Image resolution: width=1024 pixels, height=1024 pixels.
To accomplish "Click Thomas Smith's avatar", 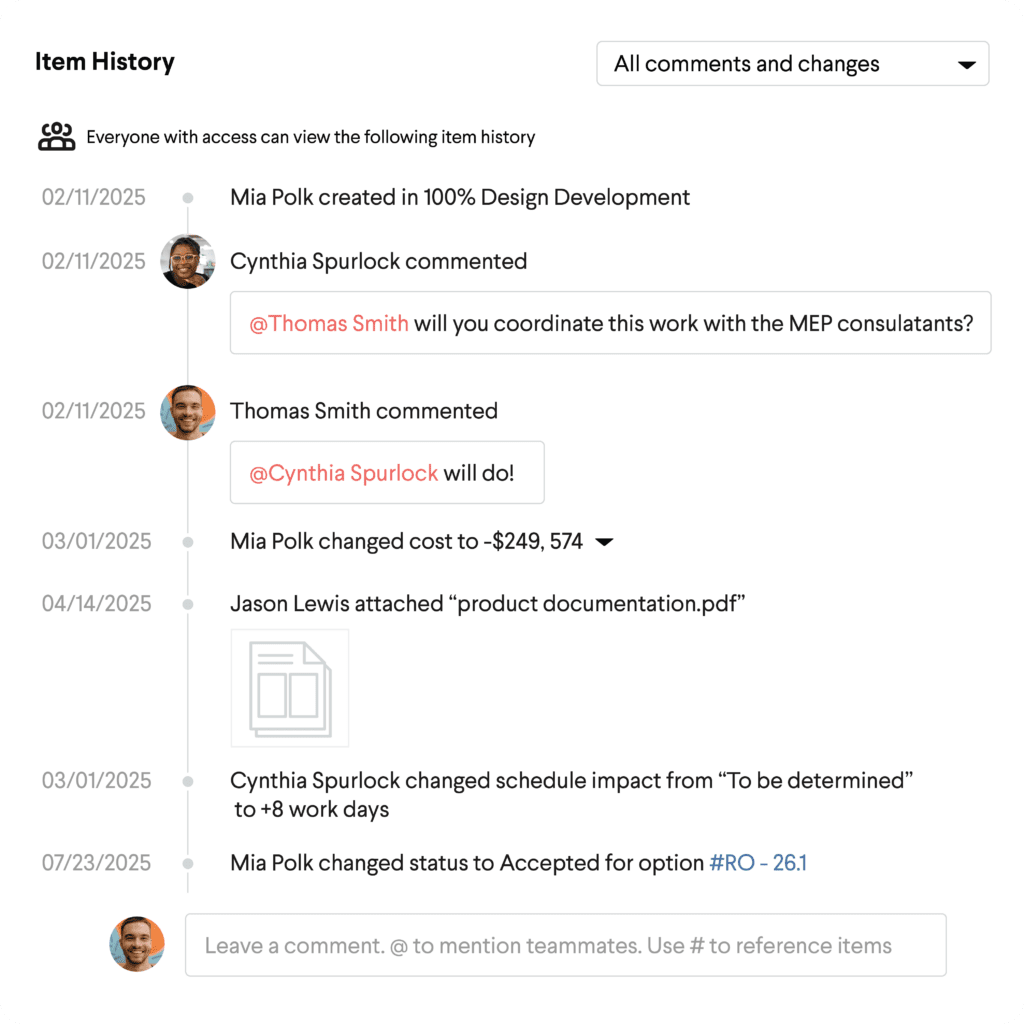I will point(188,411).
